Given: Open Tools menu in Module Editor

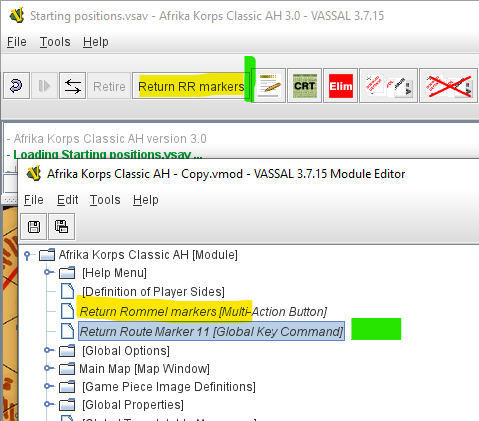Looking at the screenshot, I should pos(105,200).
